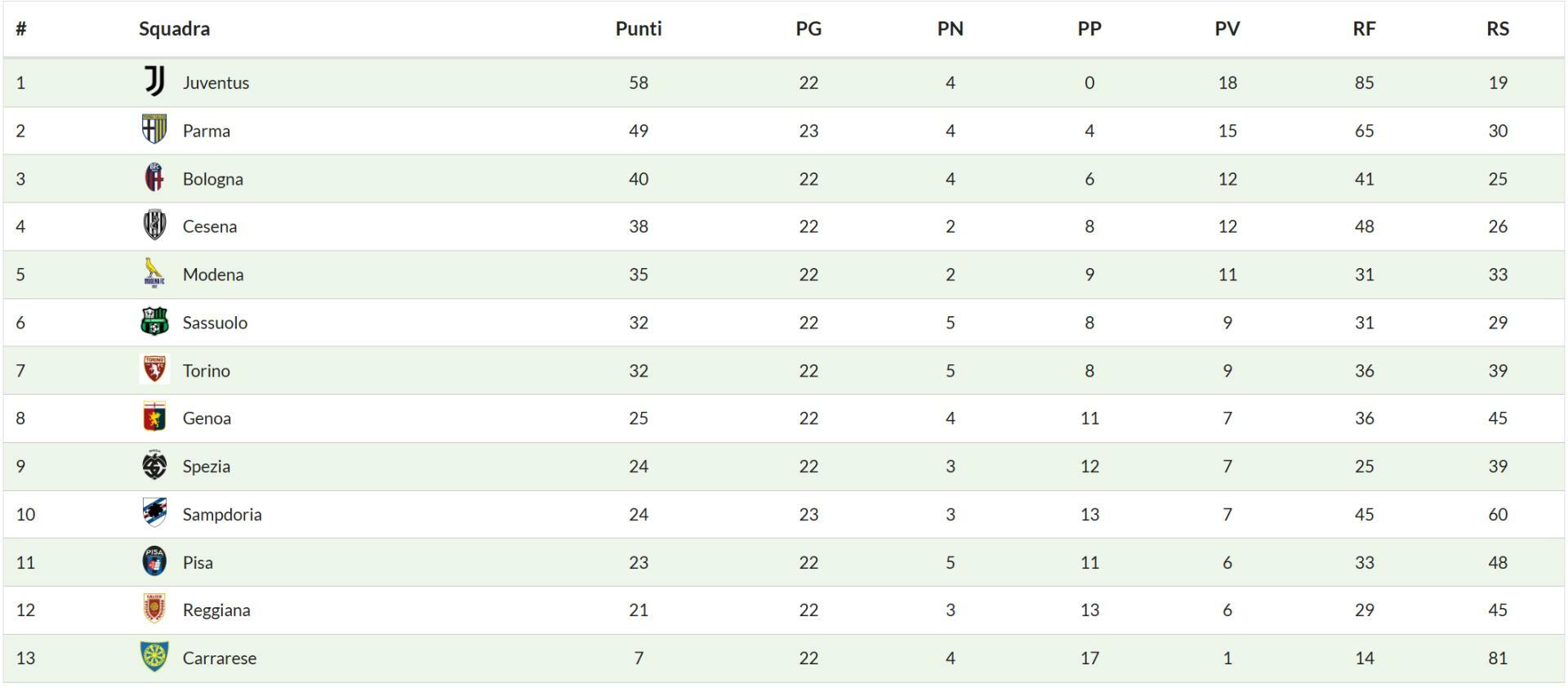Viewport: 1568px width, 688px height.
Task: Select the Sampdoria crest icon
Action: point(154,513)
